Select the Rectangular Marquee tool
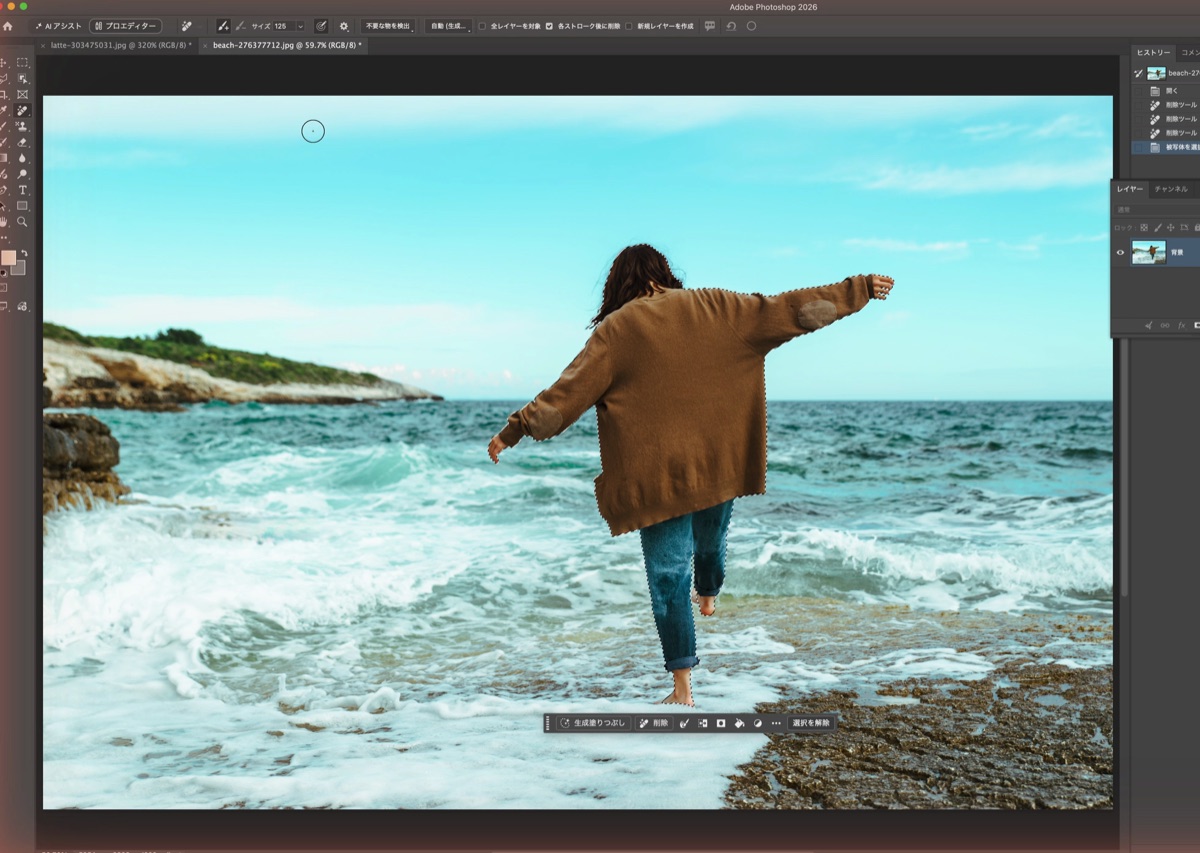Screen dimensions: 1200x853 coord(22,62)
